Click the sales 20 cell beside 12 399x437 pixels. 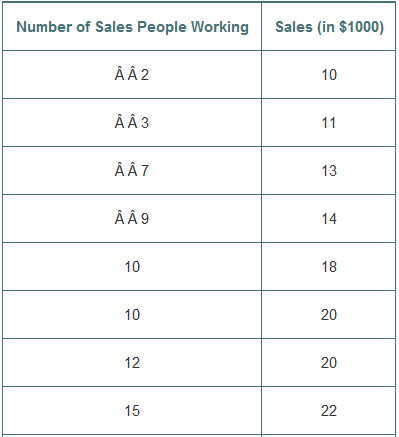coord(329,363)
